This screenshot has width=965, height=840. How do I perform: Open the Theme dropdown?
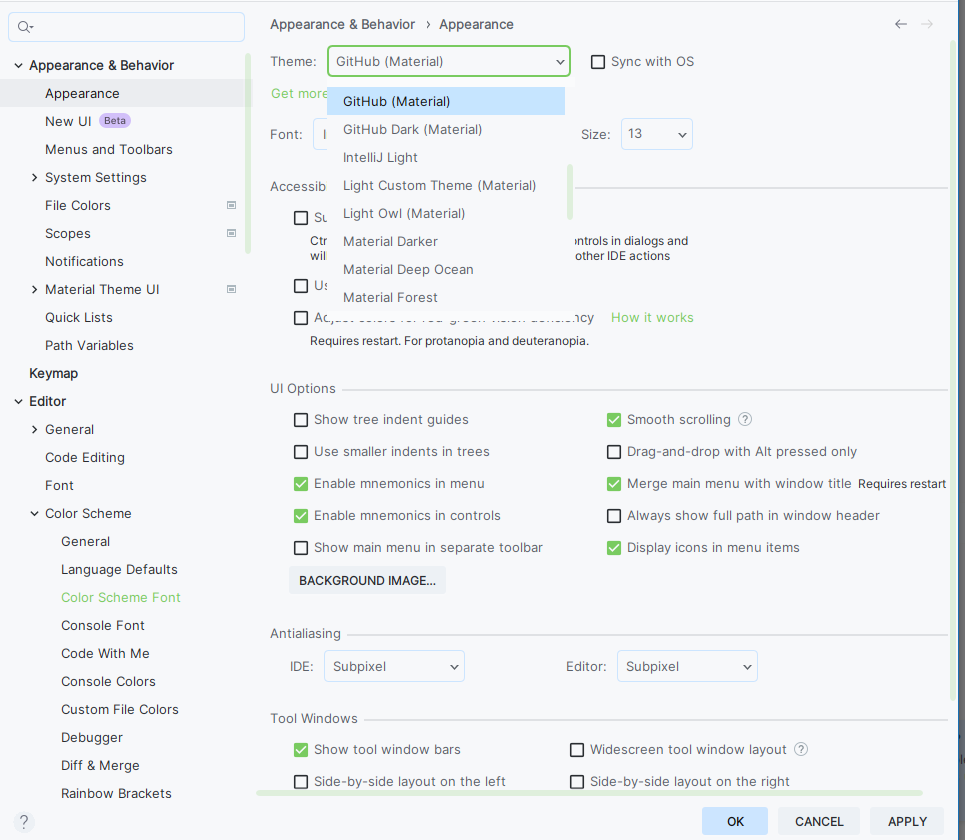pyautogui.click(x=449, y=61)
